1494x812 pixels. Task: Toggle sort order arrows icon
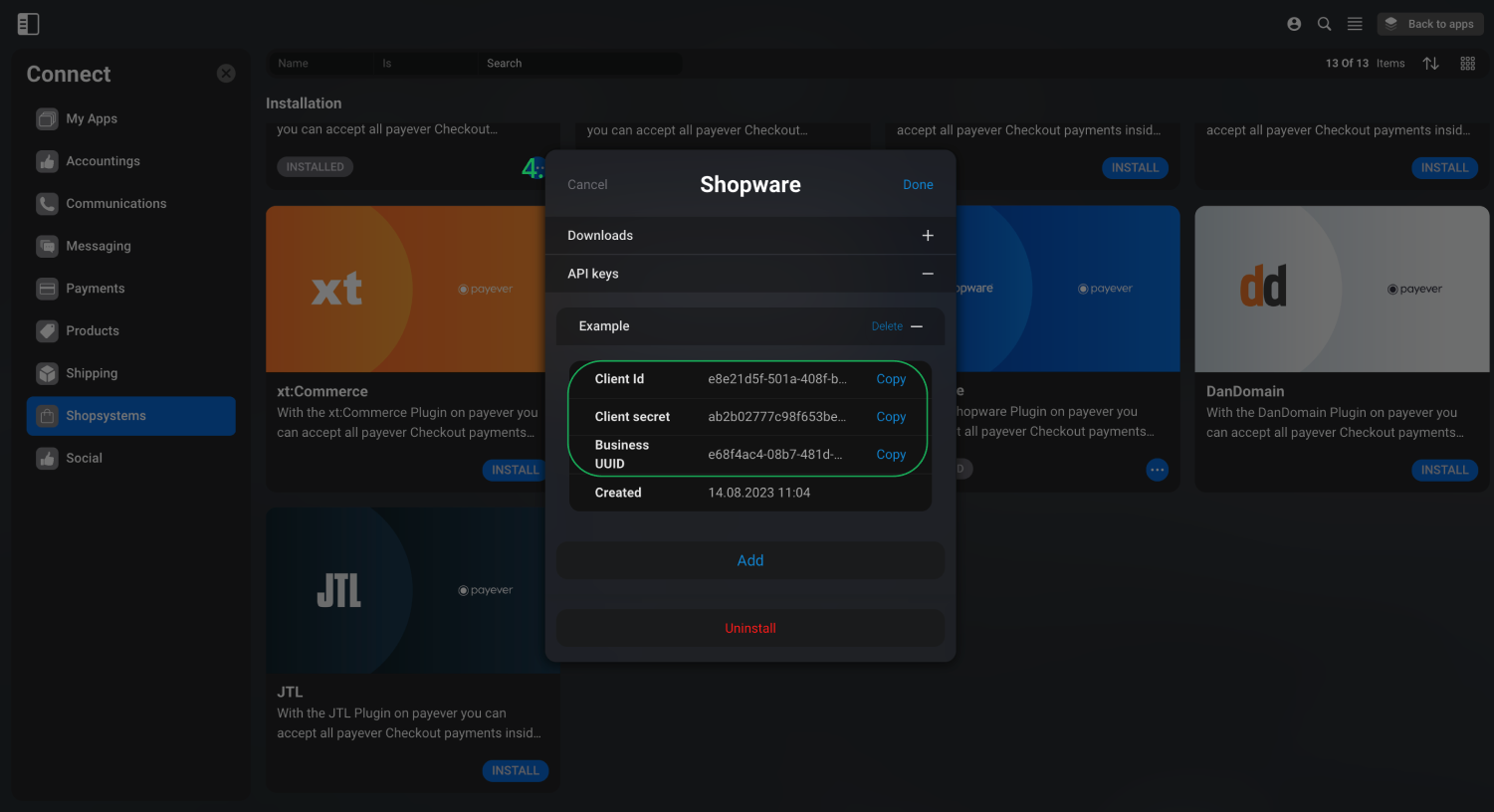(x=1430, y=63)
